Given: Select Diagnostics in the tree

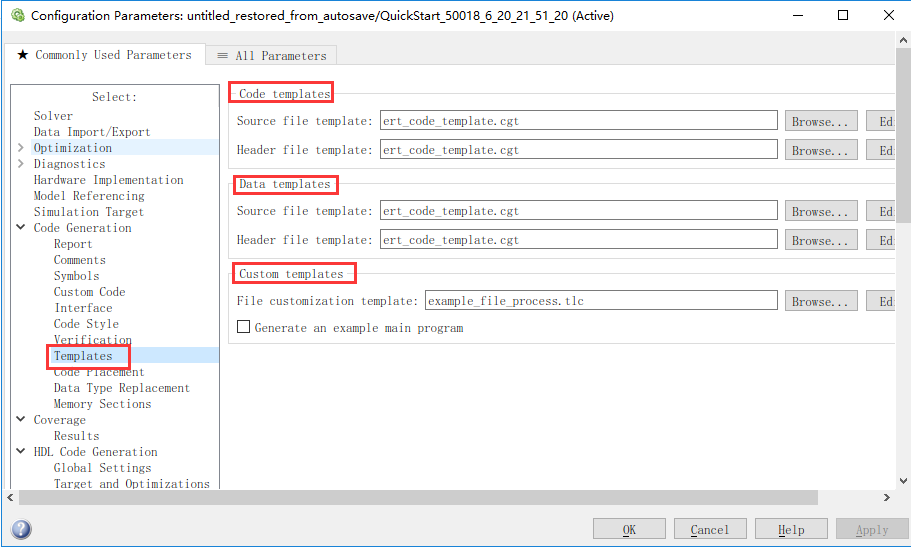Looking at the screenshot, I should [x=70, y=164].
